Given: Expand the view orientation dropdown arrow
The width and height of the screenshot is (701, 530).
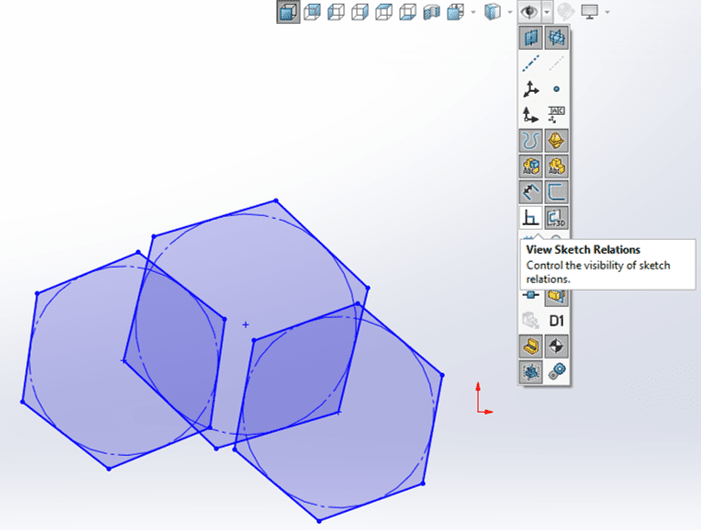Looking at the screenshot, I should tap(473, 12).
